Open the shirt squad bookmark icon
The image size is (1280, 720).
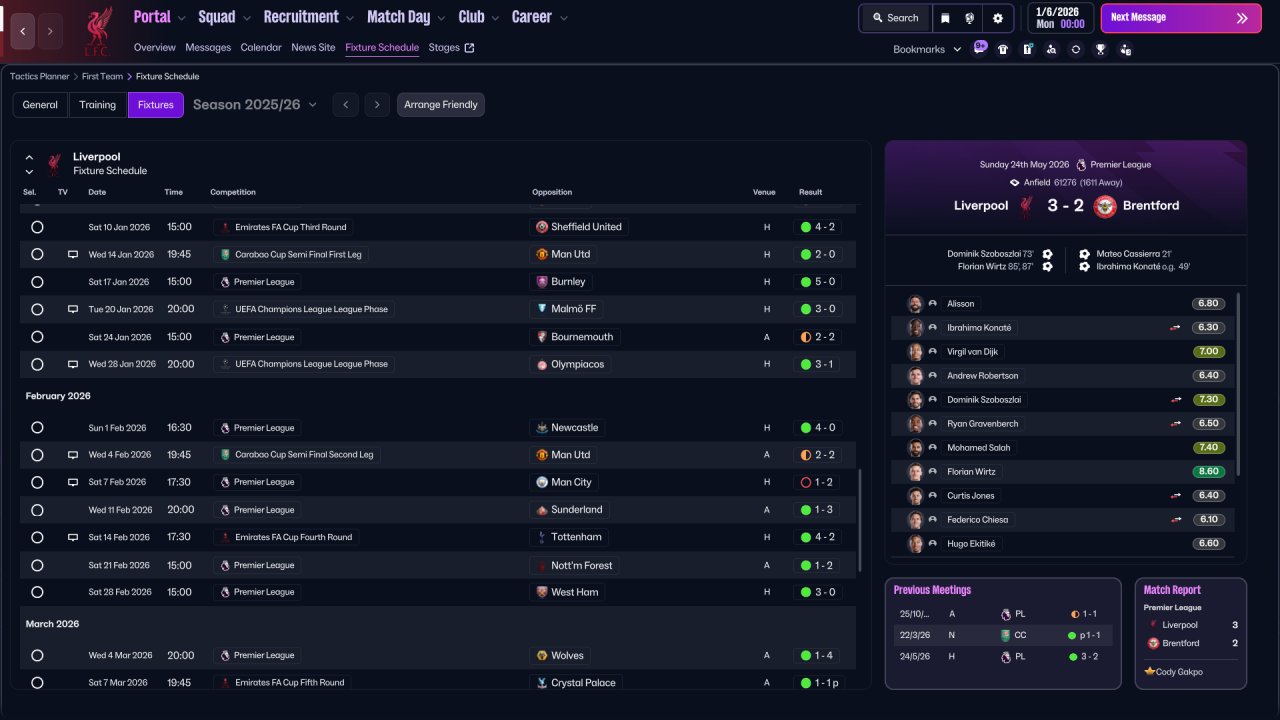click(x=1003, y=49)
